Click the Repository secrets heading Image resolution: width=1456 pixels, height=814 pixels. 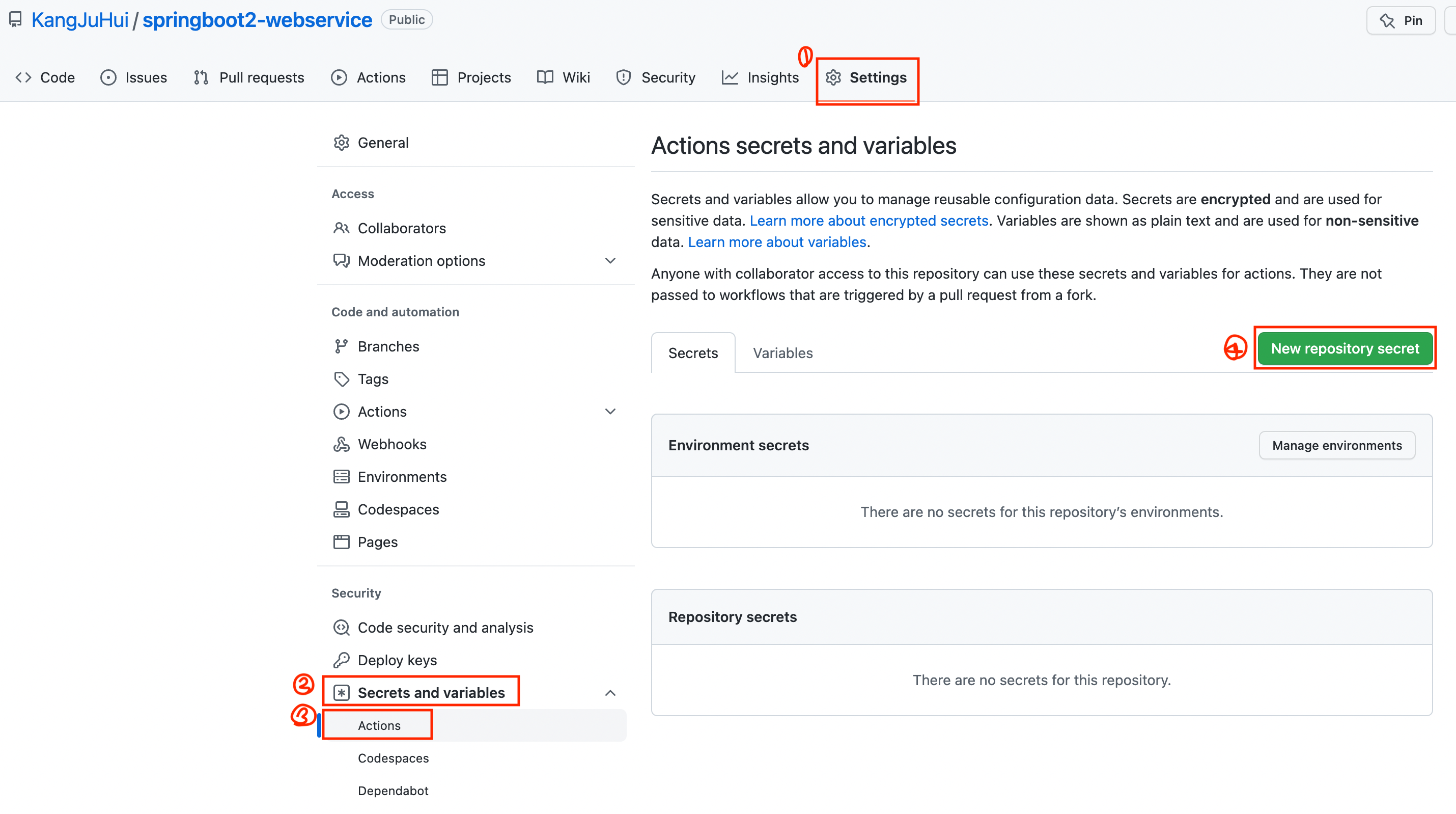coord(733,617)
